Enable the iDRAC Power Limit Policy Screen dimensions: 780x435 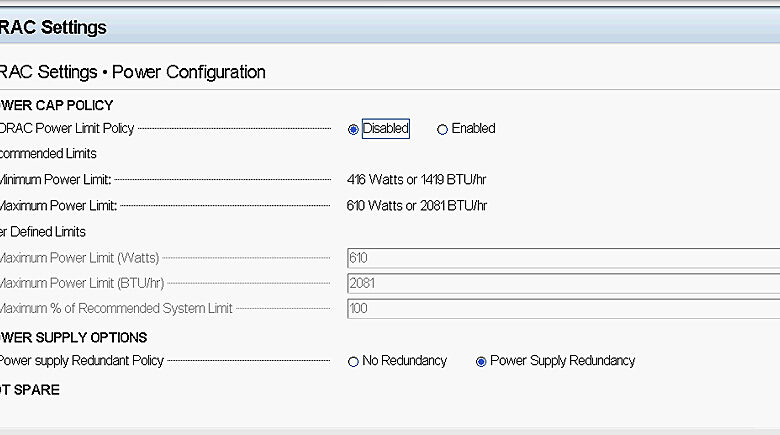click(442, 129)
